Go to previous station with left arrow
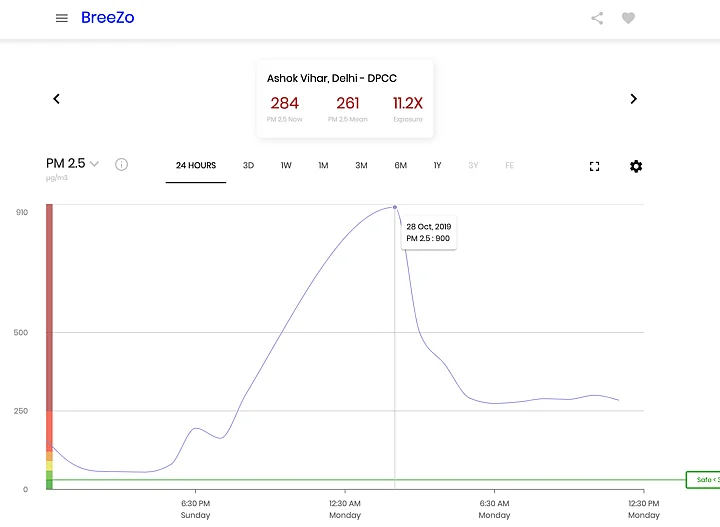Viewport: 720px width, 527px height. point(57,99)
